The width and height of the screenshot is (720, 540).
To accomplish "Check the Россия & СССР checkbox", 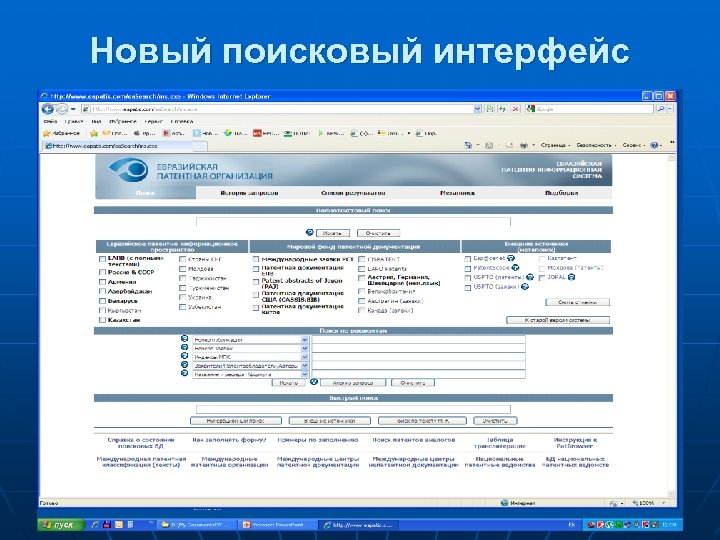I will pyautogui.click(x=102, y=272).
